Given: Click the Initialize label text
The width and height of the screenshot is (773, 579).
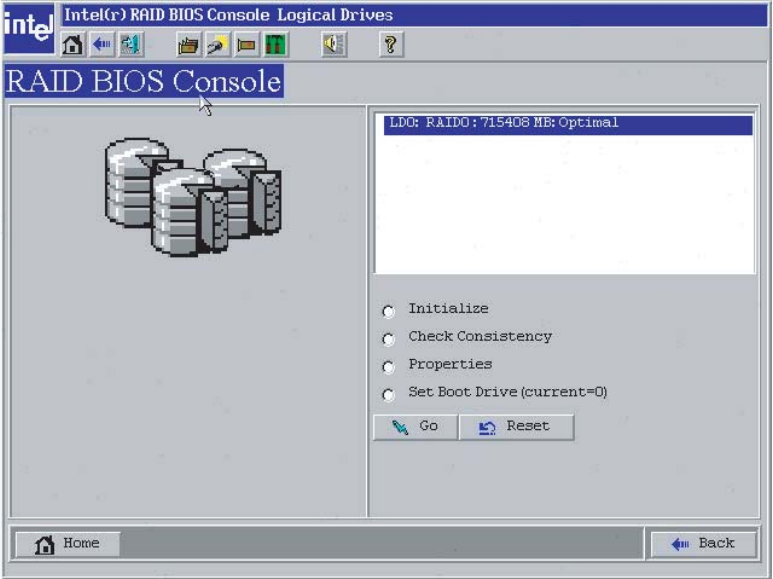Looking at the screenshot, I should click(449, 309).
